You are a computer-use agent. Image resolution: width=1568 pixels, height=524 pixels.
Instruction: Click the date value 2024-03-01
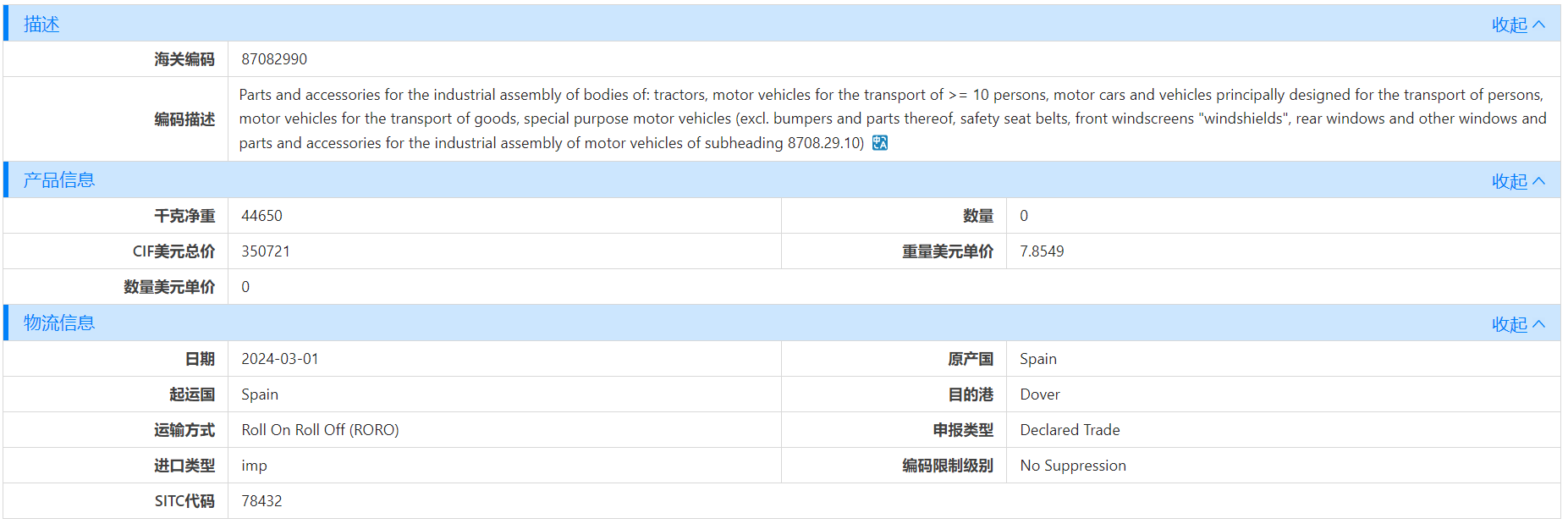point(279,359)
